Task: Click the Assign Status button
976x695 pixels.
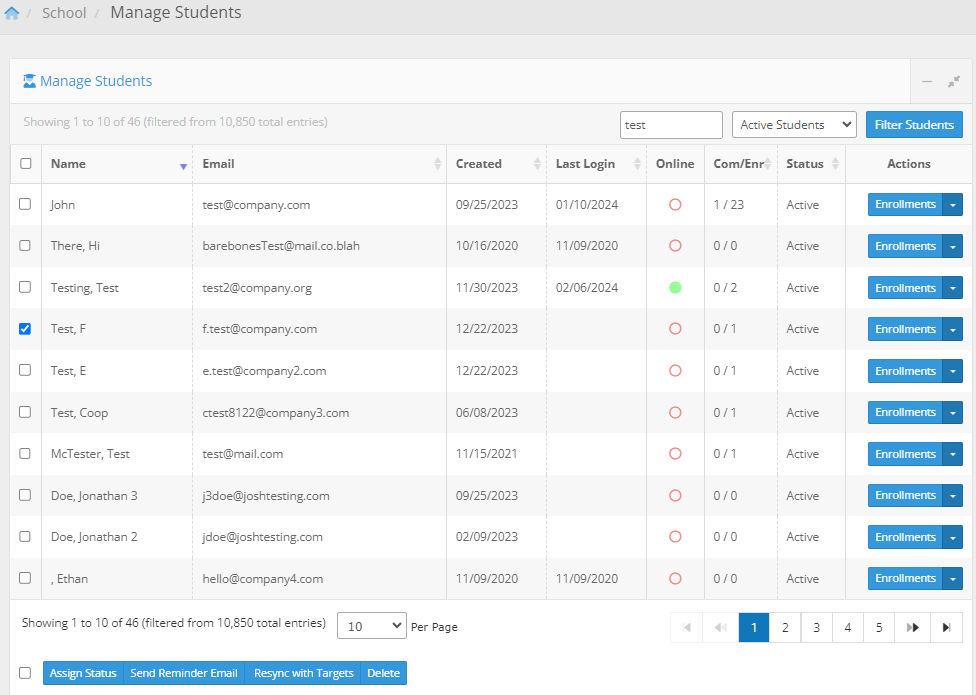Action: click(83, 673)
